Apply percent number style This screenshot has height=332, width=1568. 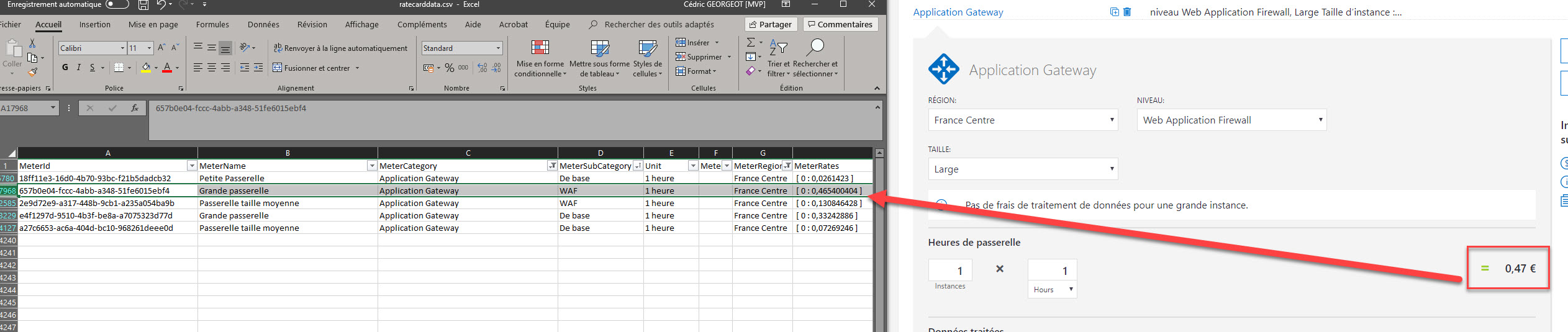(x=449, y=68)
